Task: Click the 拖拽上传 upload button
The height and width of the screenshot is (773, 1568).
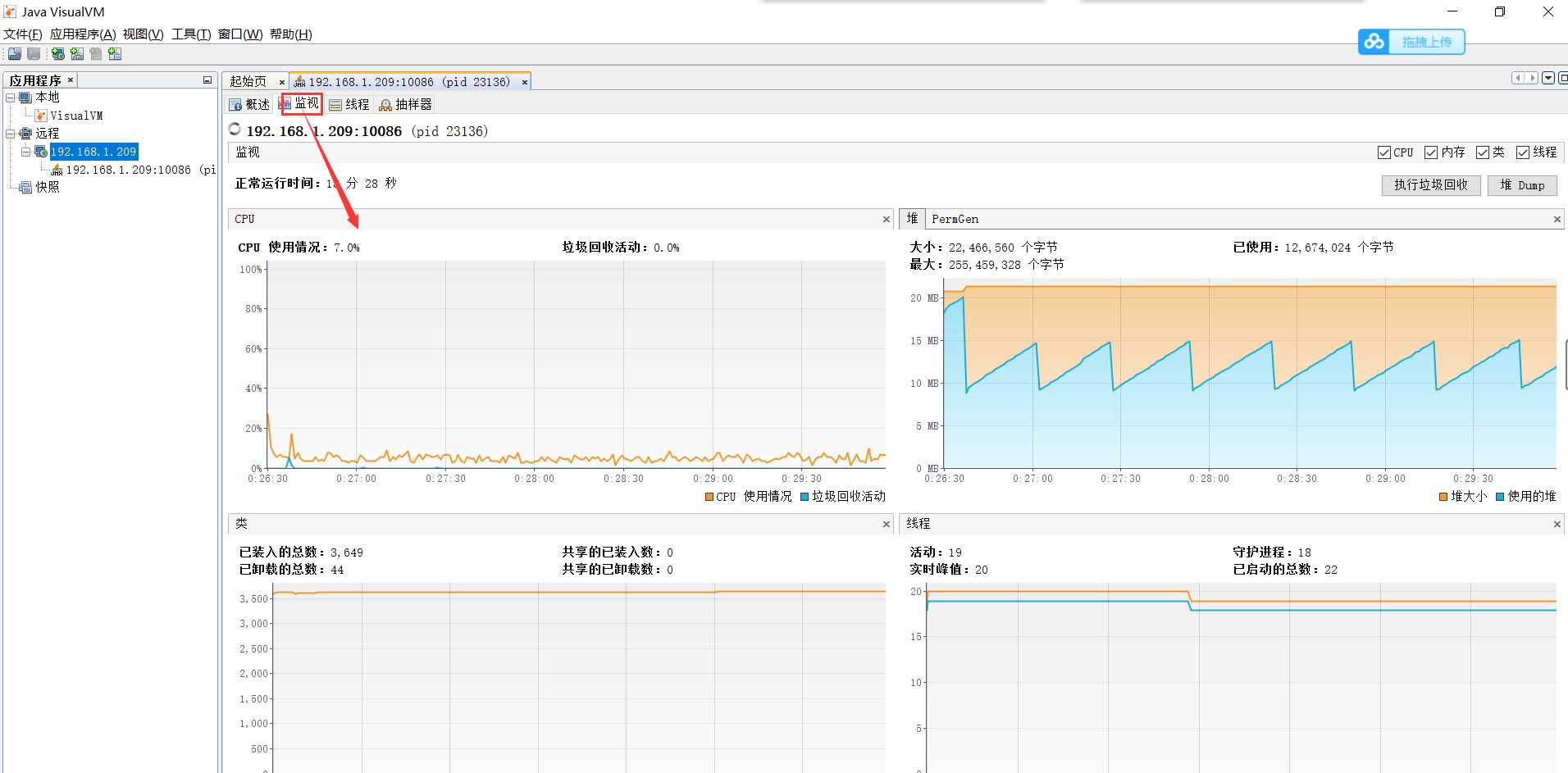Action: 1427,42
